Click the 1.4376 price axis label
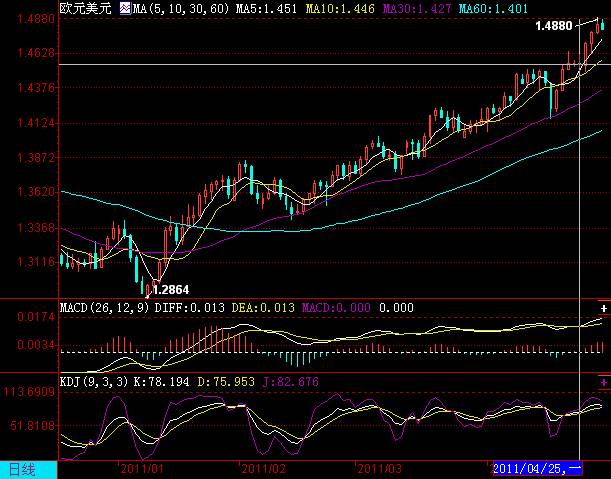Viewport: 611px width, 479px height. pos(36,87)
